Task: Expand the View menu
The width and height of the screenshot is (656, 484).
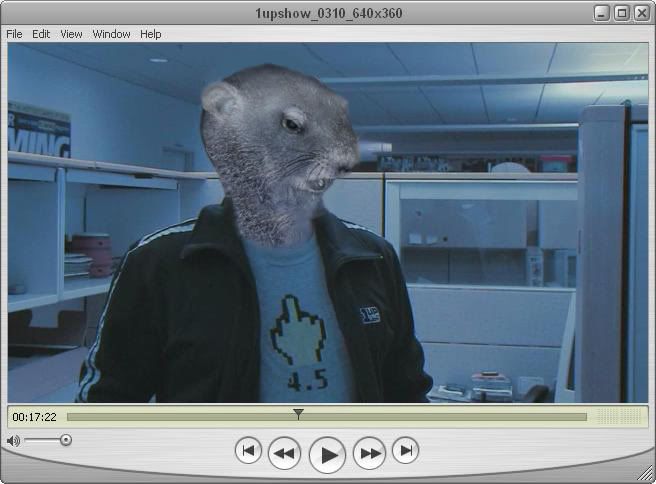Action: (x=71, y=34)
